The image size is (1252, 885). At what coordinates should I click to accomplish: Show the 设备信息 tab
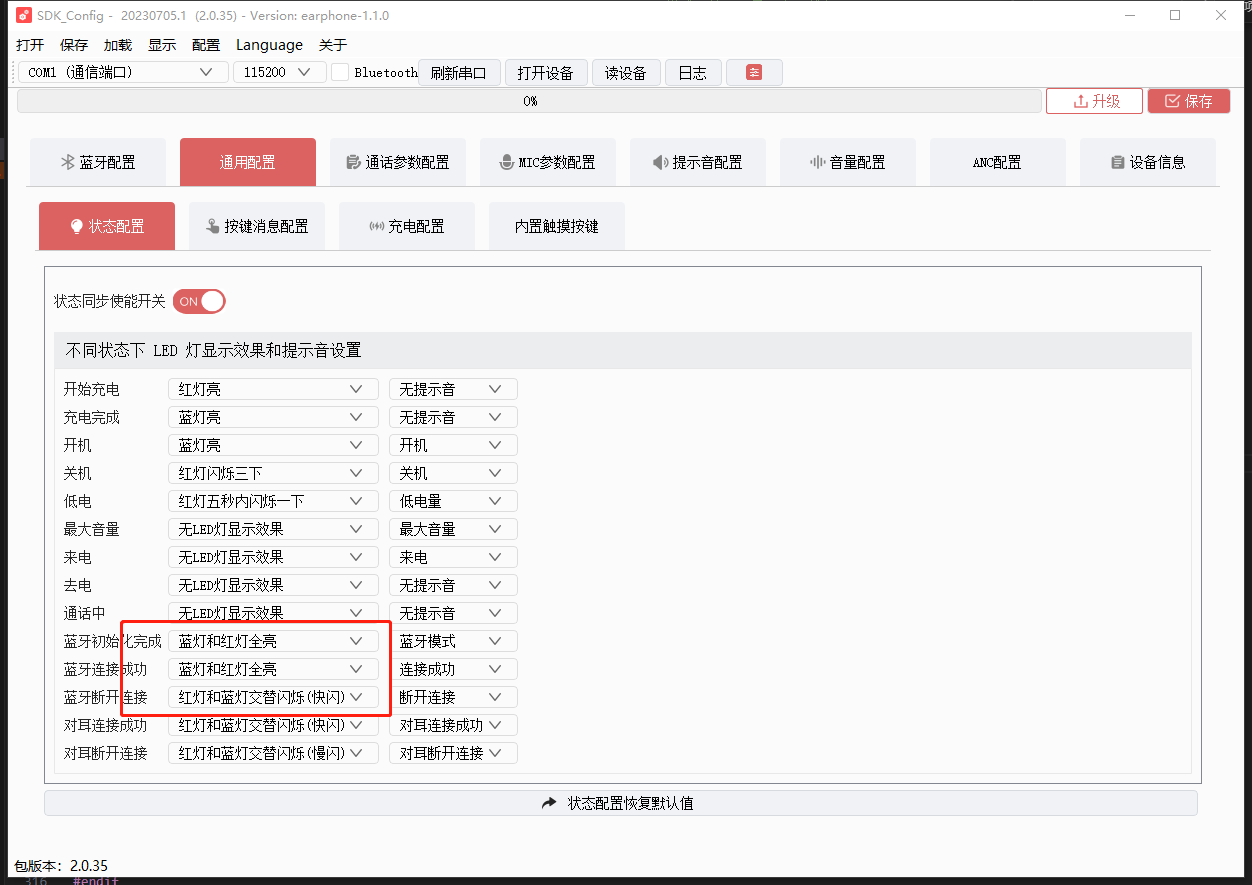click(1148, 162)
